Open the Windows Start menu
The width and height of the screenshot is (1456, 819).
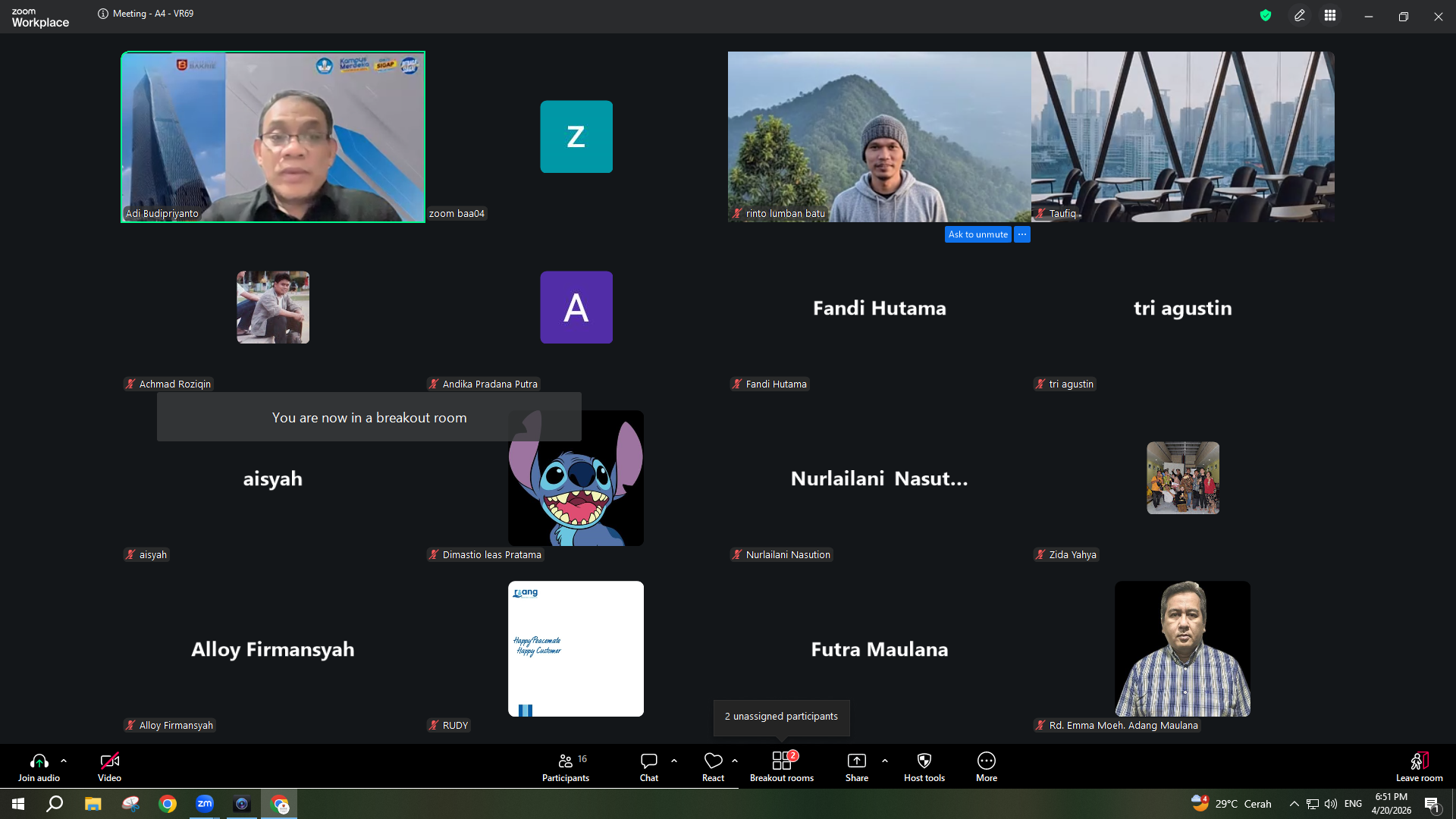click(x=18, y=804)
